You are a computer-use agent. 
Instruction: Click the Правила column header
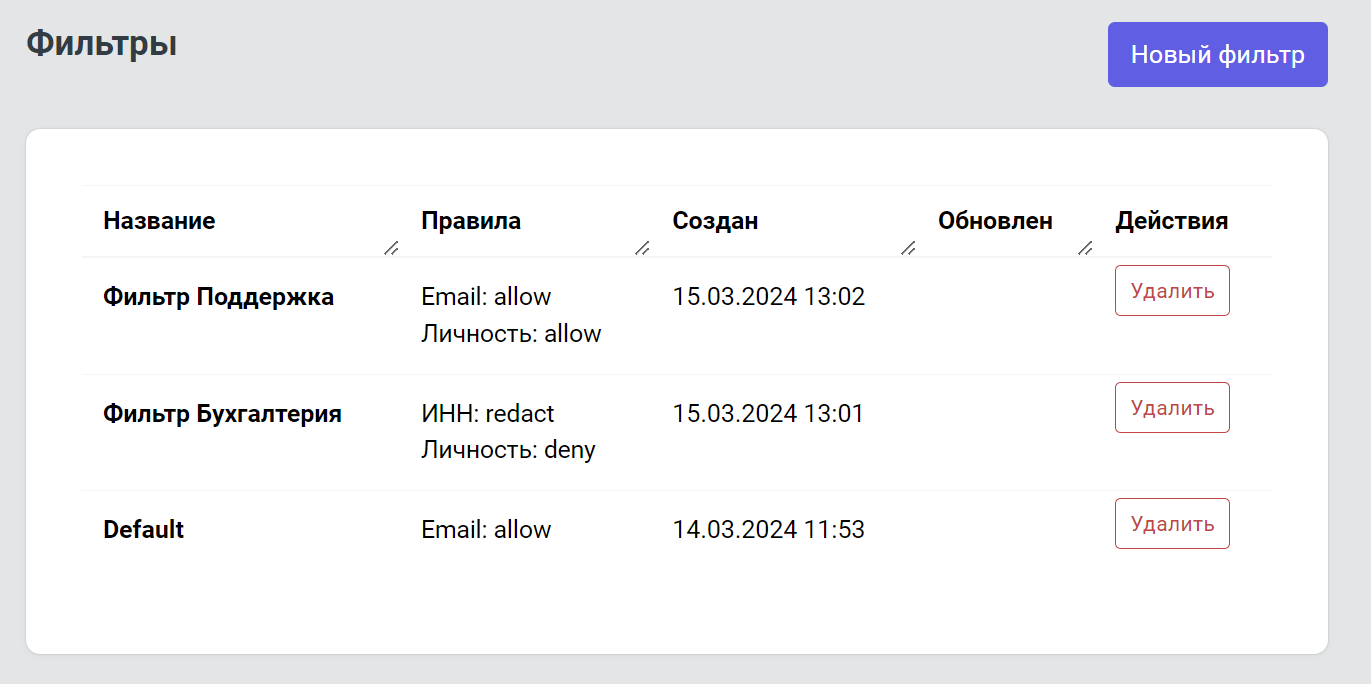(x=471, y=221)
